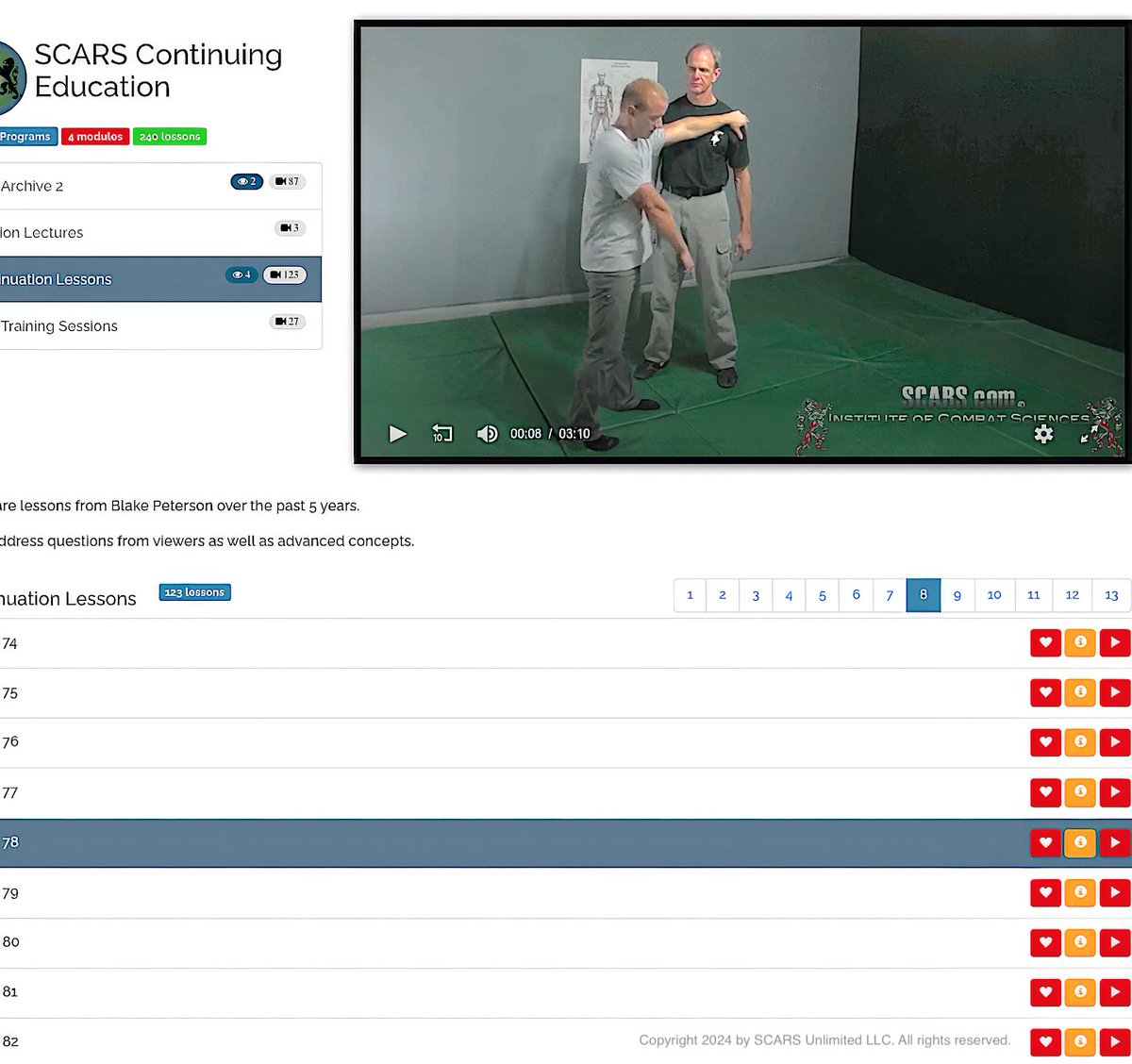Go to lessons page 12
The image size is (1132, 1064).
tap(1073, 595)
